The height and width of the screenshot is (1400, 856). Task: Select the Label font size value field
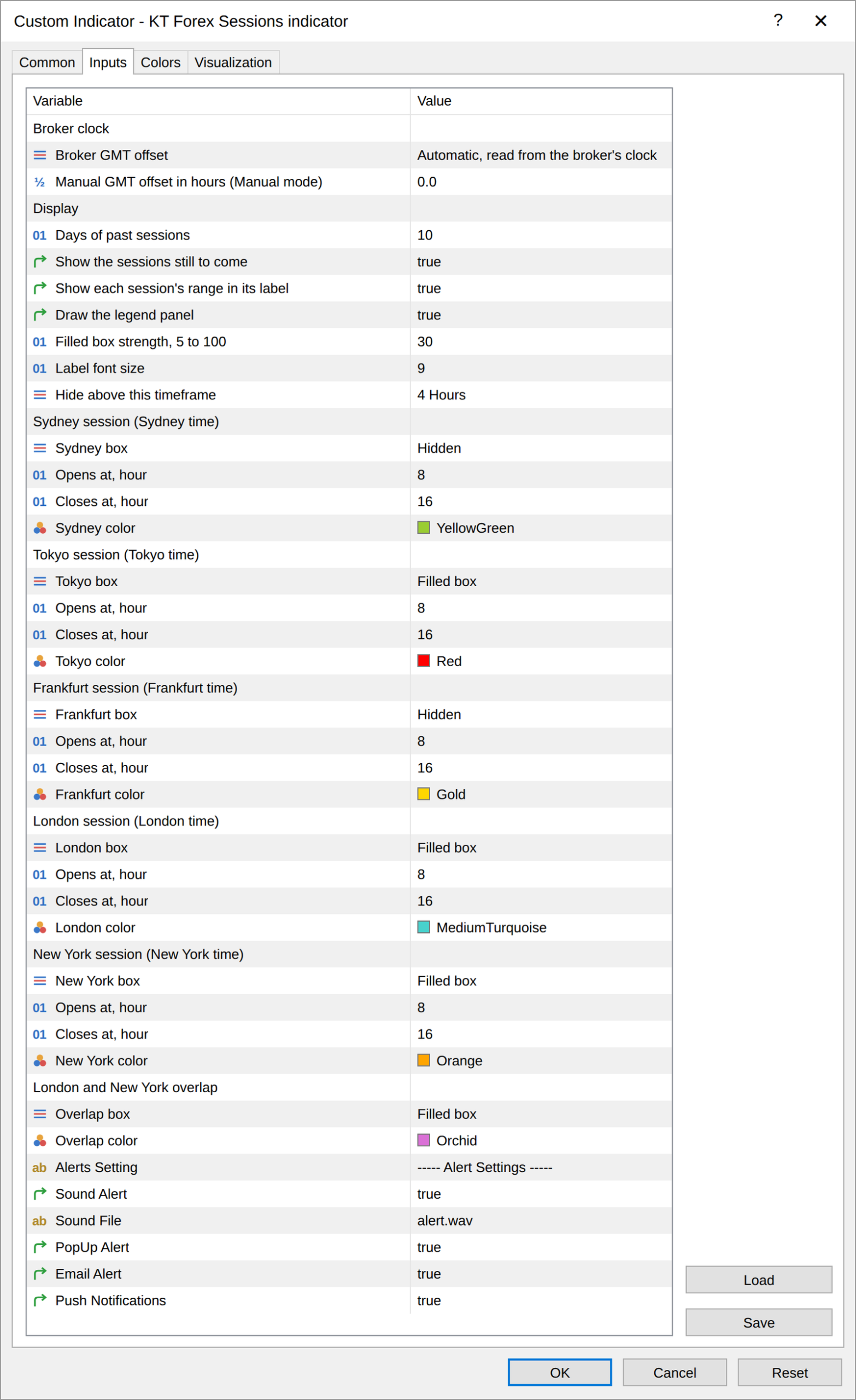coord(541,368)
